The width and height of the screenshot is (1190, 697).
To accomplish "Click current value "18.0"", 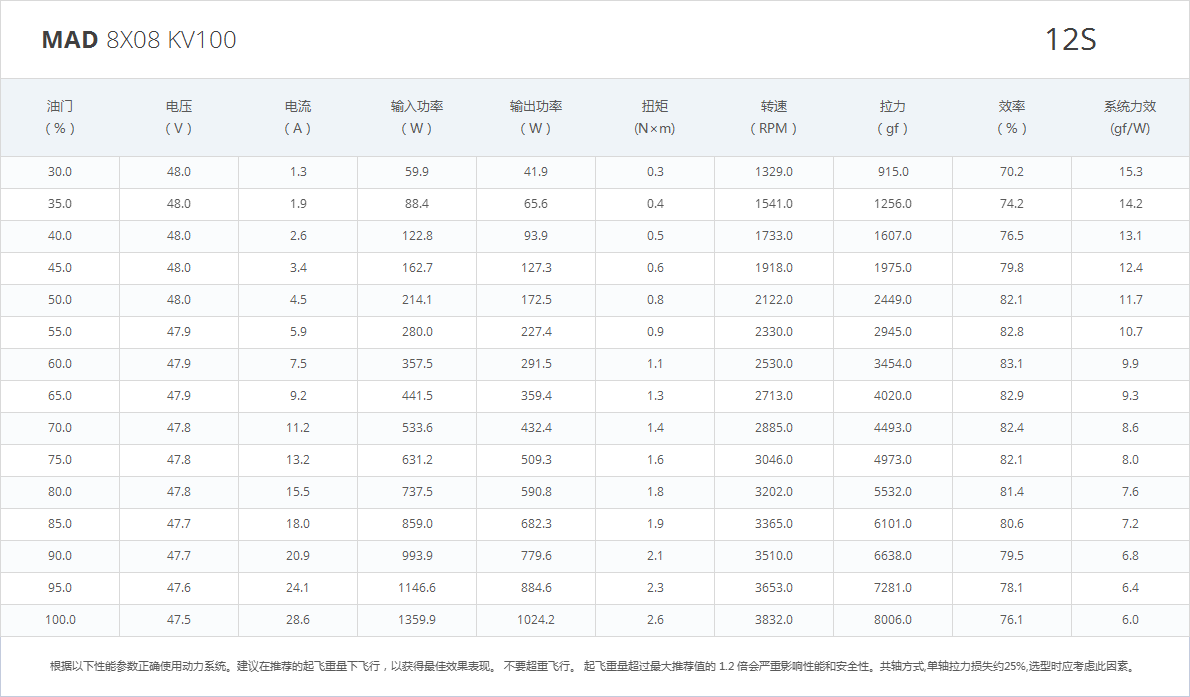I will [298, 523].
